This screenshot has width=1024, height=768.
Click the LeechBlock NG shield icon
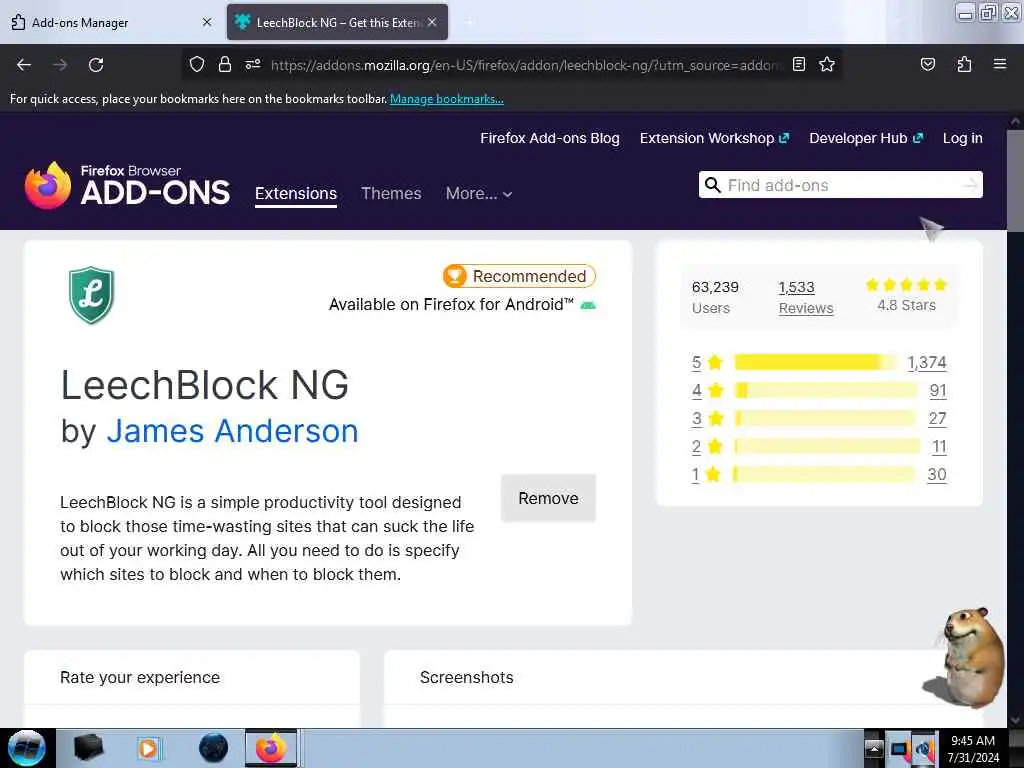pos(91,295)
